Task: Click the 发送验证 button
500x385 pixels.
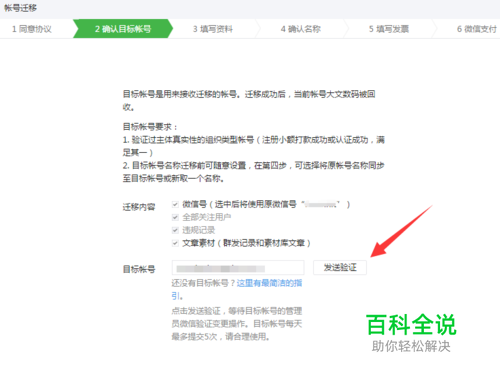Action: [x=340, y=267]
